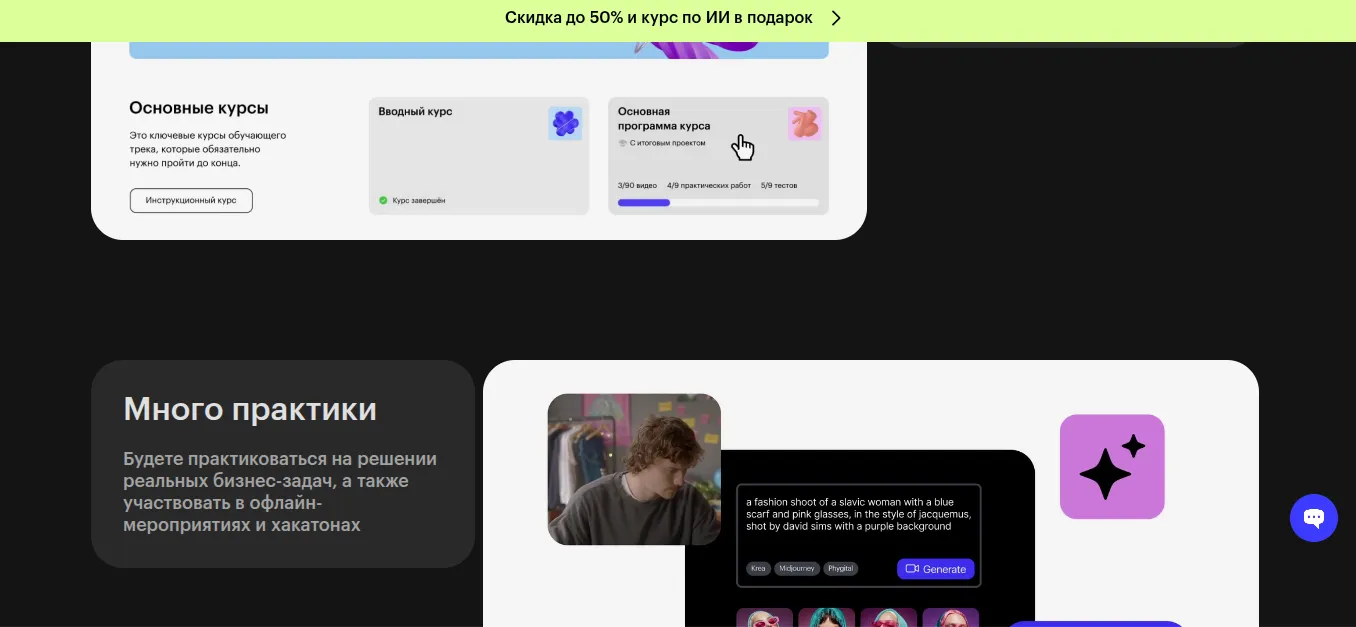Image resolution: width=1356 pixels, height=627 pixels.
Task: Click the Много практики heading
Action: pyautogui.click(x=250, y=409)
